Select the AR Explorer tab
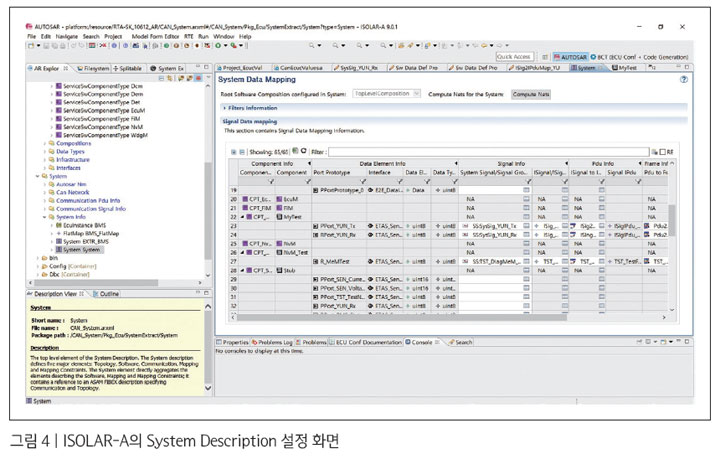 click(47, 68)
